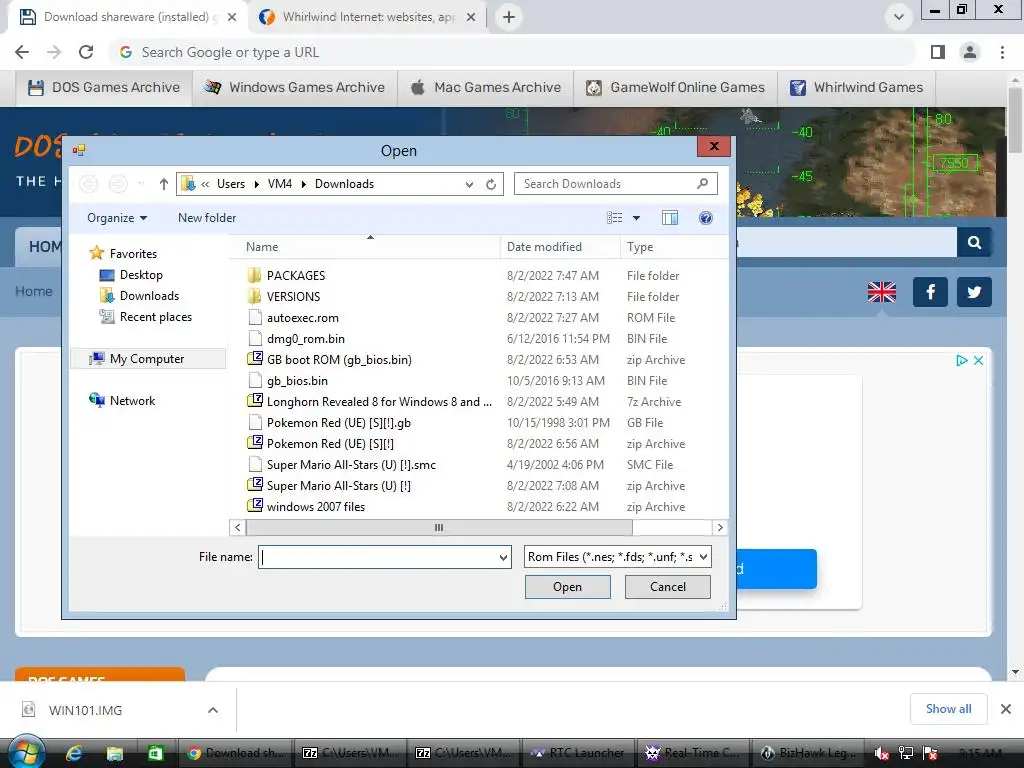The image size is (1024, 768).
Task: Toggle the Chrome side panel icon
Action: pos(938,52)
